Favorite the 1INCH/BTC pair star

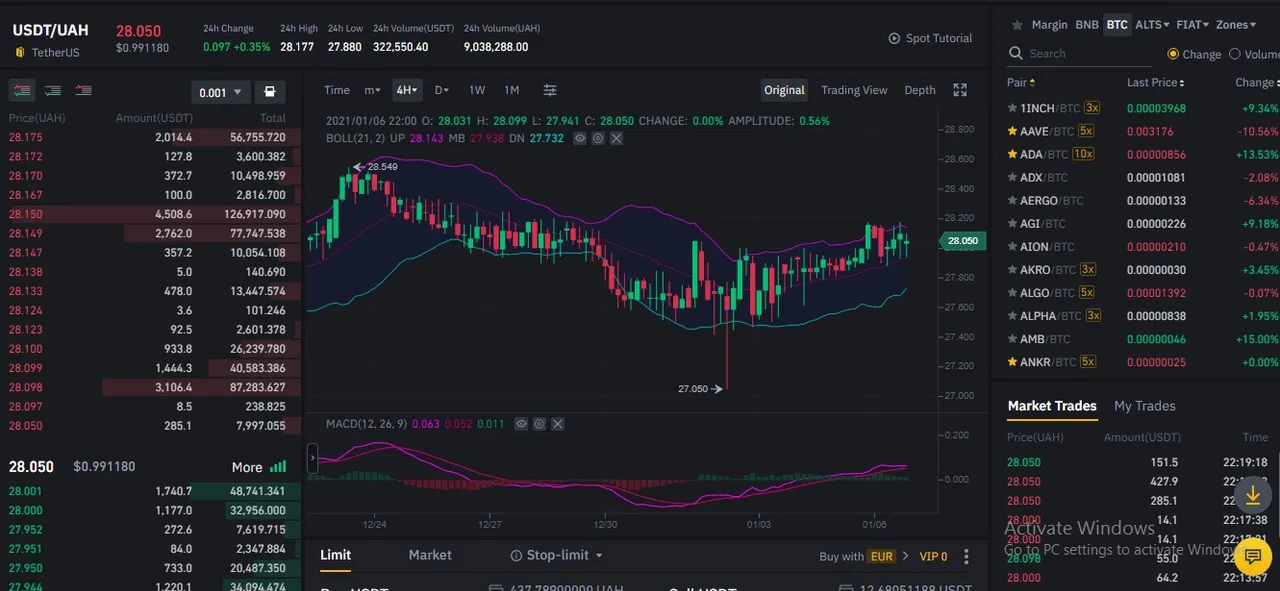coord(1013,108)
